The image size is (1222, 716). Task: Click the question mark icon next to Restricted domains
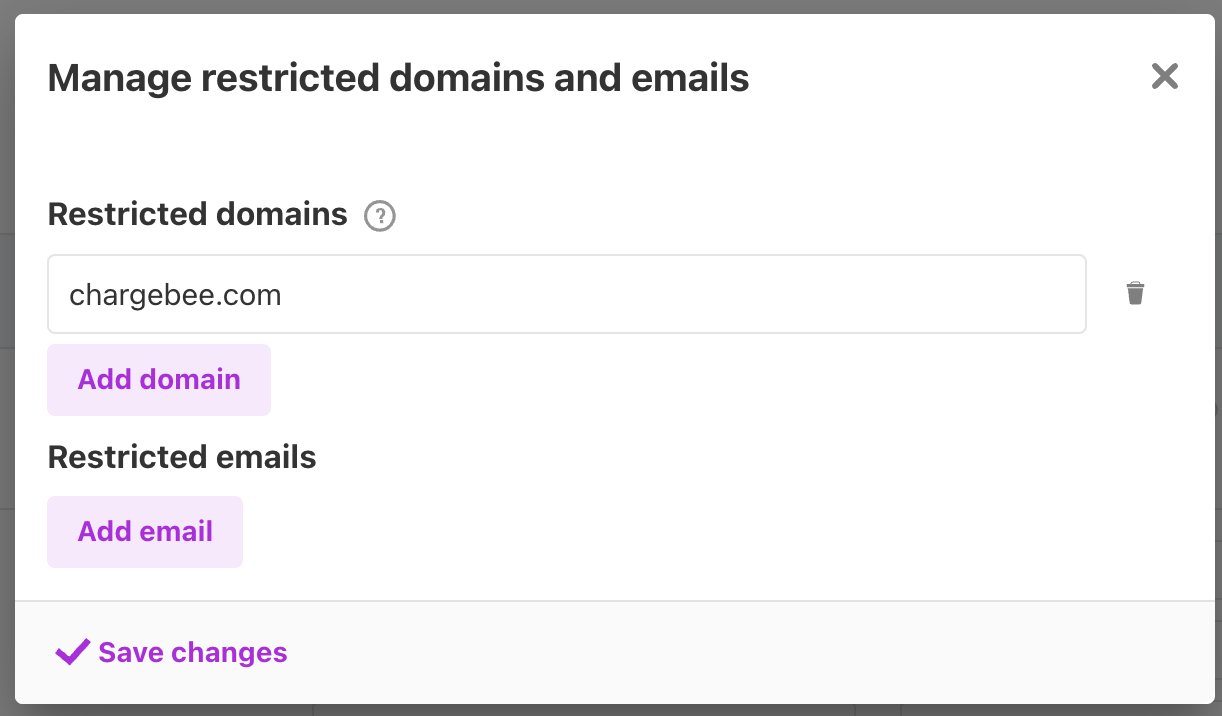coord(380,216)
